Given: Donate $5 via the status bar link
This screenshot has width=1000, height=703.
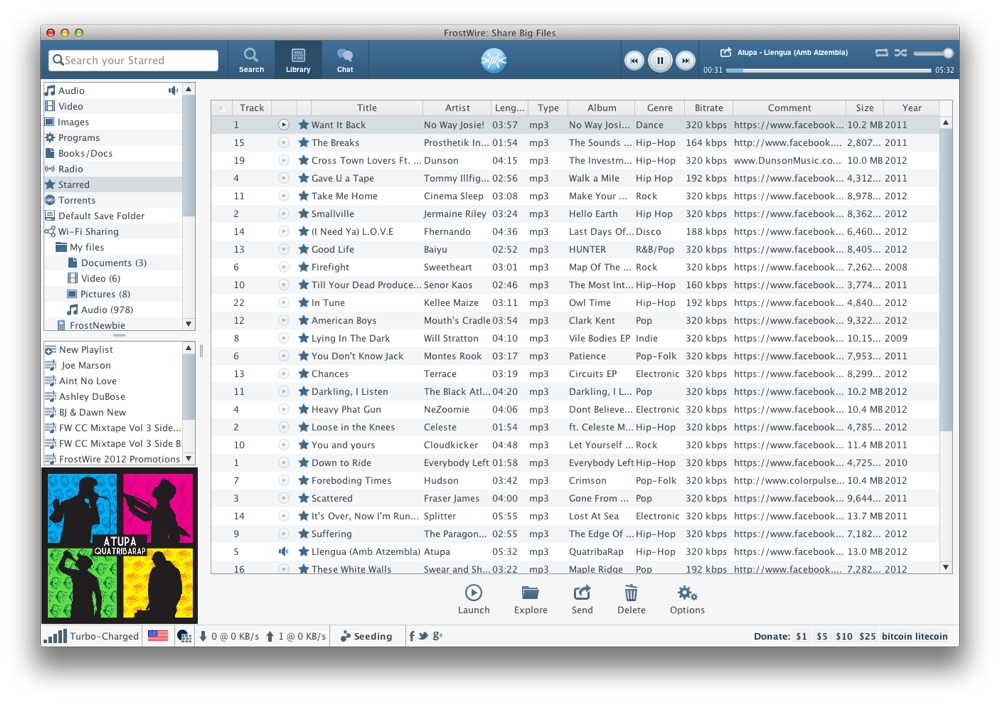Looking at the screenshot, I should [822, 637].
